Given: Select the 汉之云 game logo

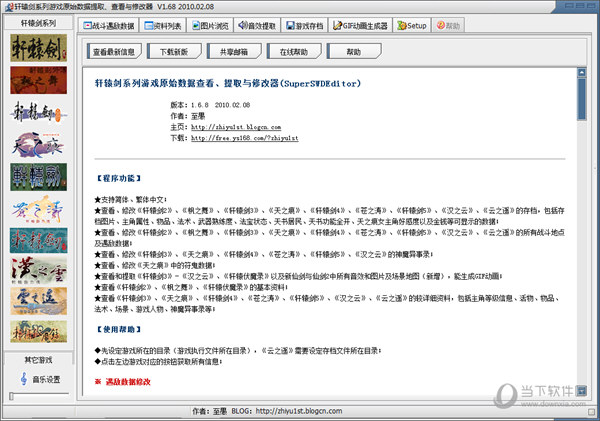Looking at the screenshot, I should click(39, 270).
